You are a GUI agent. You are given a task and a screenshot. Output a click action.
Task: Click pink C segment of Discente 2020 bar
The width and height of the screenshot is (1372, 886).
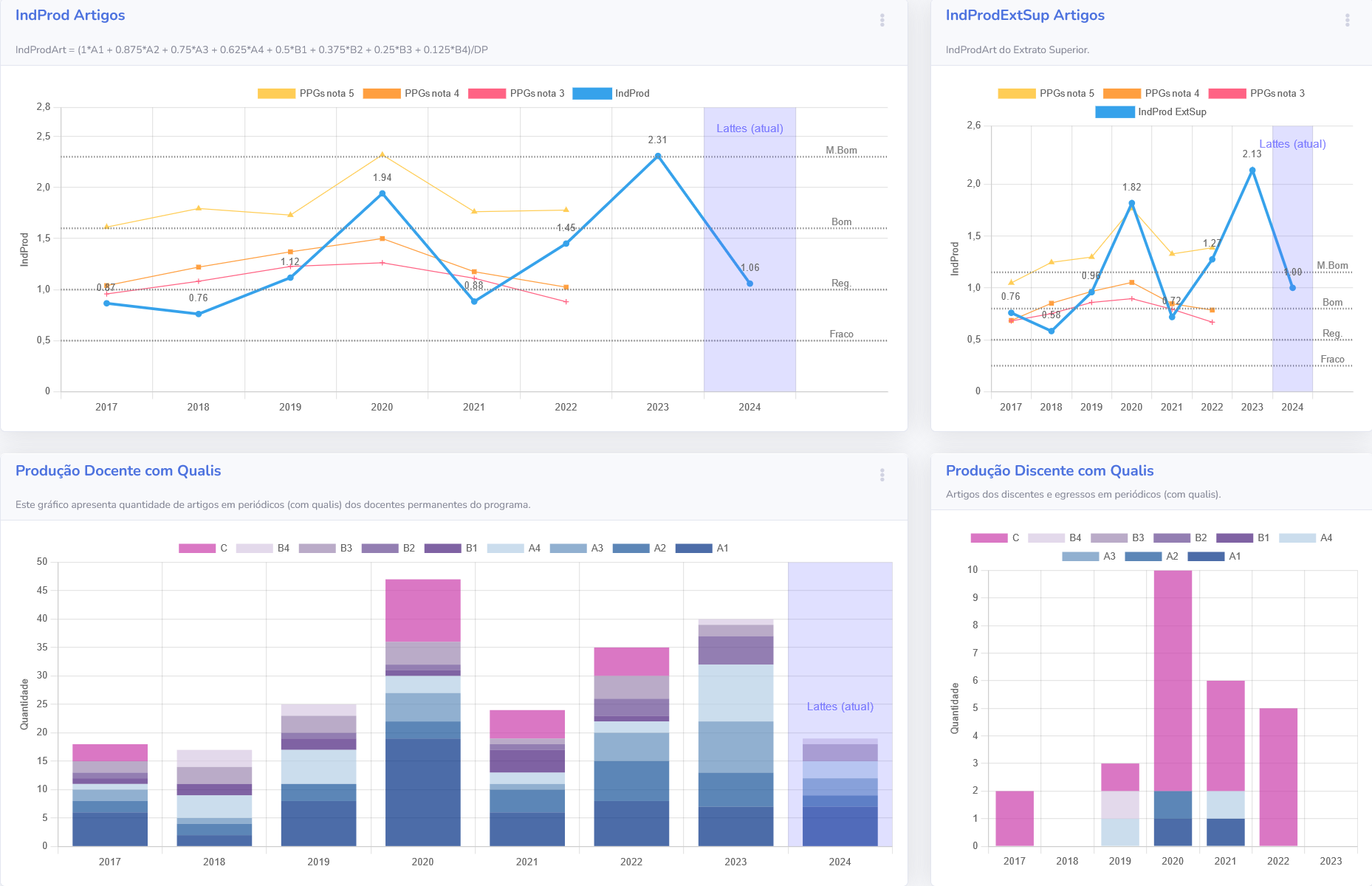(x=1173, y=681)
